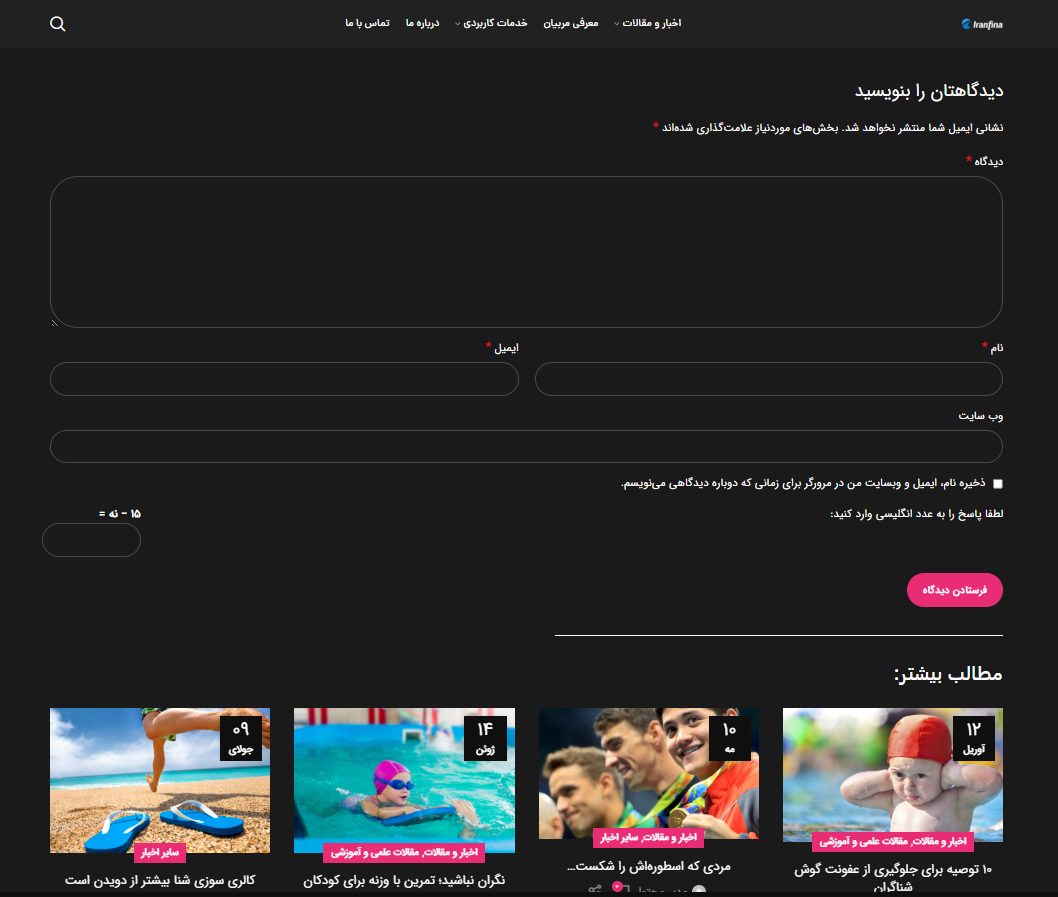The width and height of the screenshot is (1058, 897).
Task: Open the معرفی مربیان menu item
Action: point(571,23)
